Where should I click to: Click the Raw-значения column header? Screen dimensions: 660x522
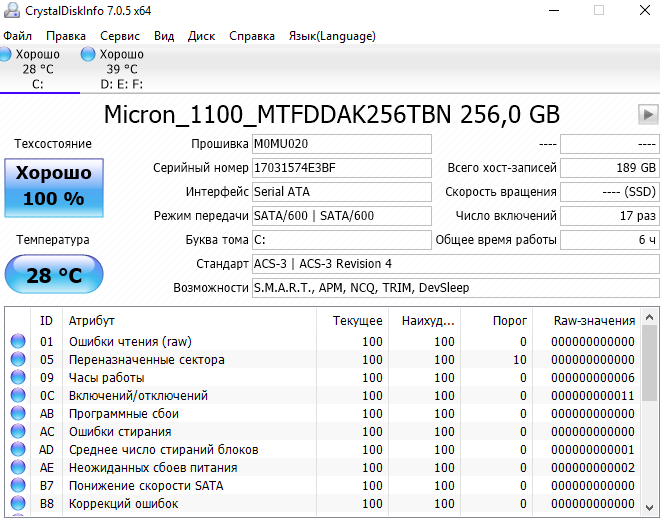coord(586,321)
